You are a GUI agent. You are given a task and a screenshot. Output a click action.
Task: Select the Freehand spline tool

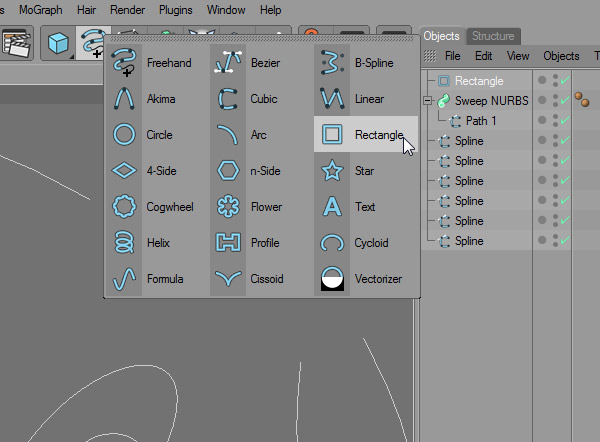tap(157, 62)
